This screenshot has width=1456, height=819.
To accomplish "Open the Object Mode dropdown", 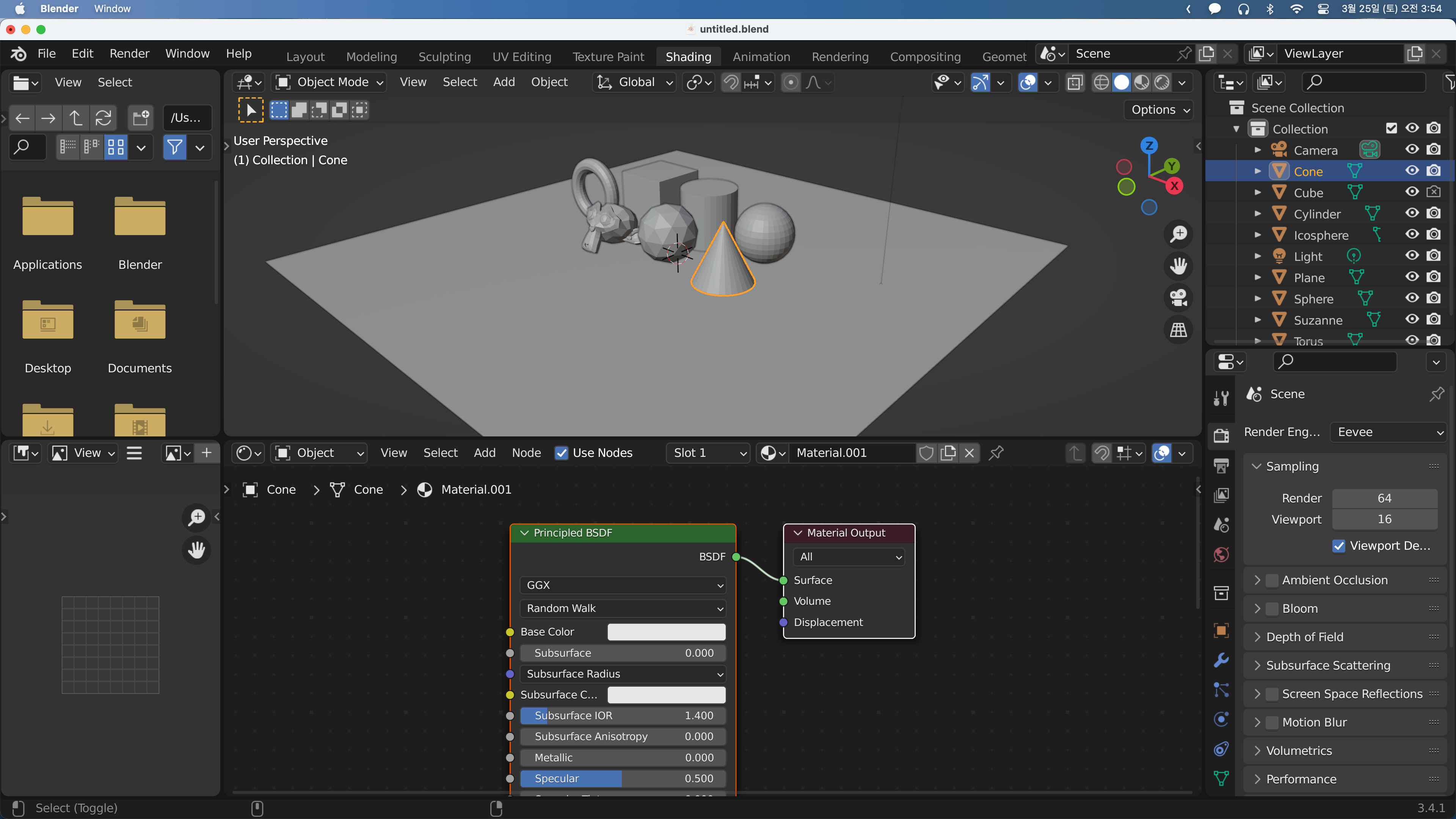I will click(329, 83).
